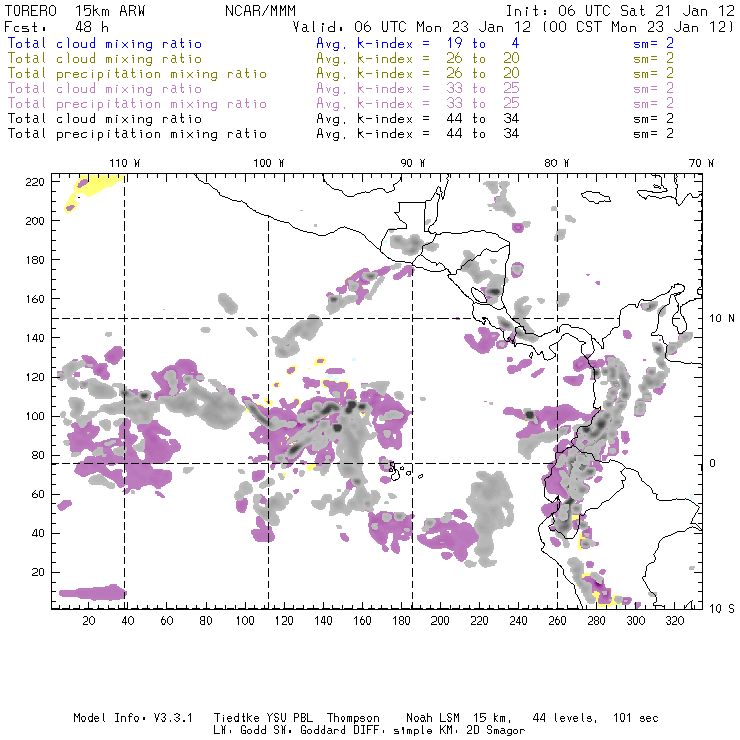The image size is (740, 740).
Task: Click the 'YSU PBL' scheme name
Action: (288, 718)
